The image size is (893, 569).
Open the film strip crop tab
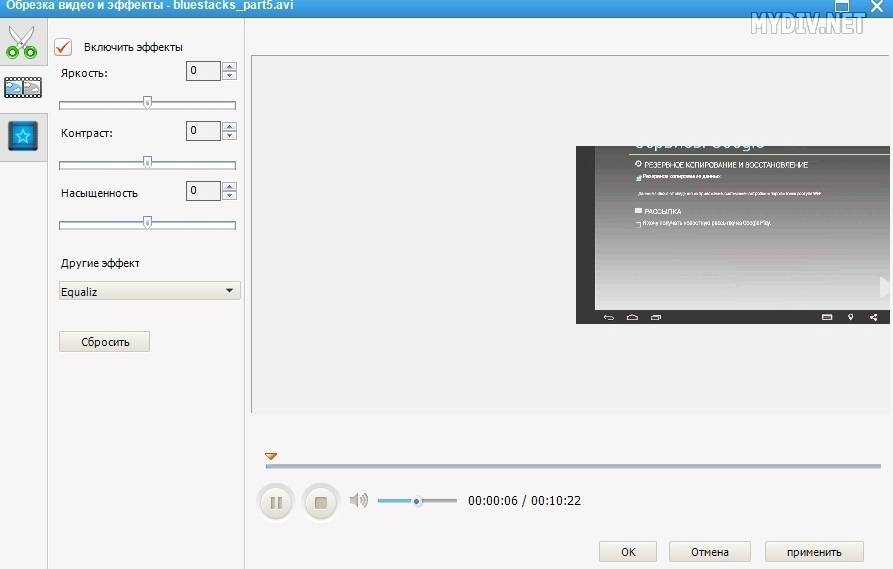(22, 87)
